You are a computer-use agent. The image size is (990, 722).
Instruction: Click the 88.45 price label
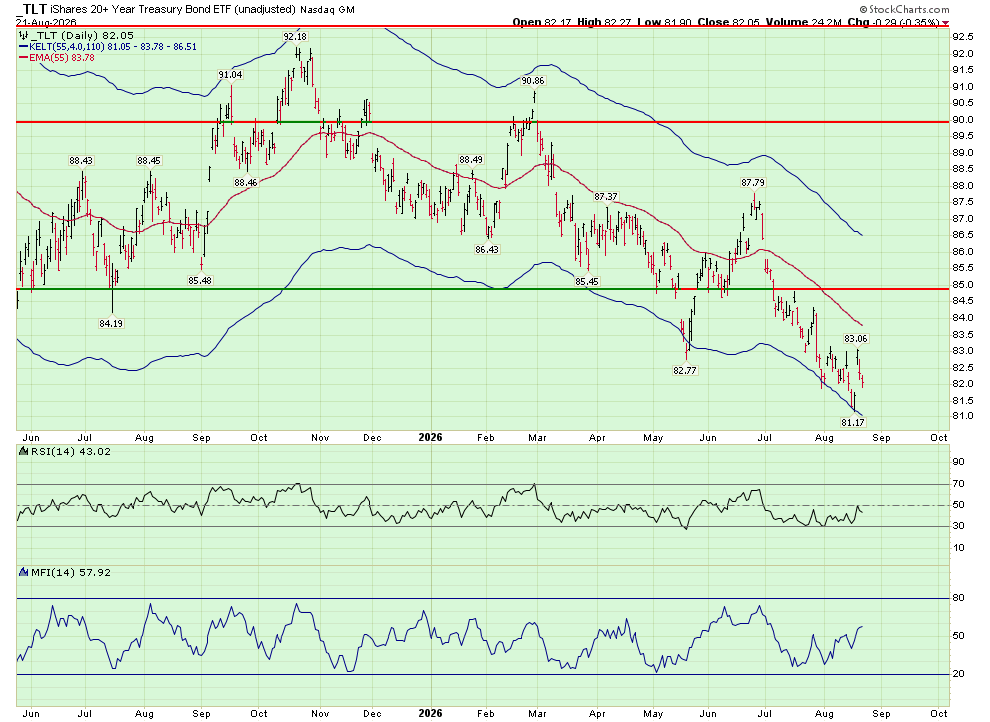(149, 161)
